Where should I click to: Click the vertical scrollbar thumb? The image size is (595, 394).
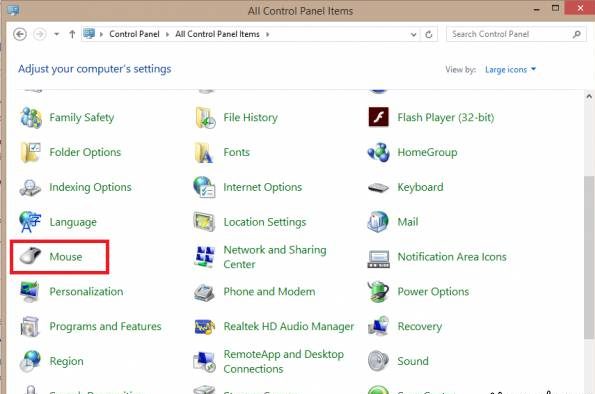pyautogui.click(x=589, y=257)
